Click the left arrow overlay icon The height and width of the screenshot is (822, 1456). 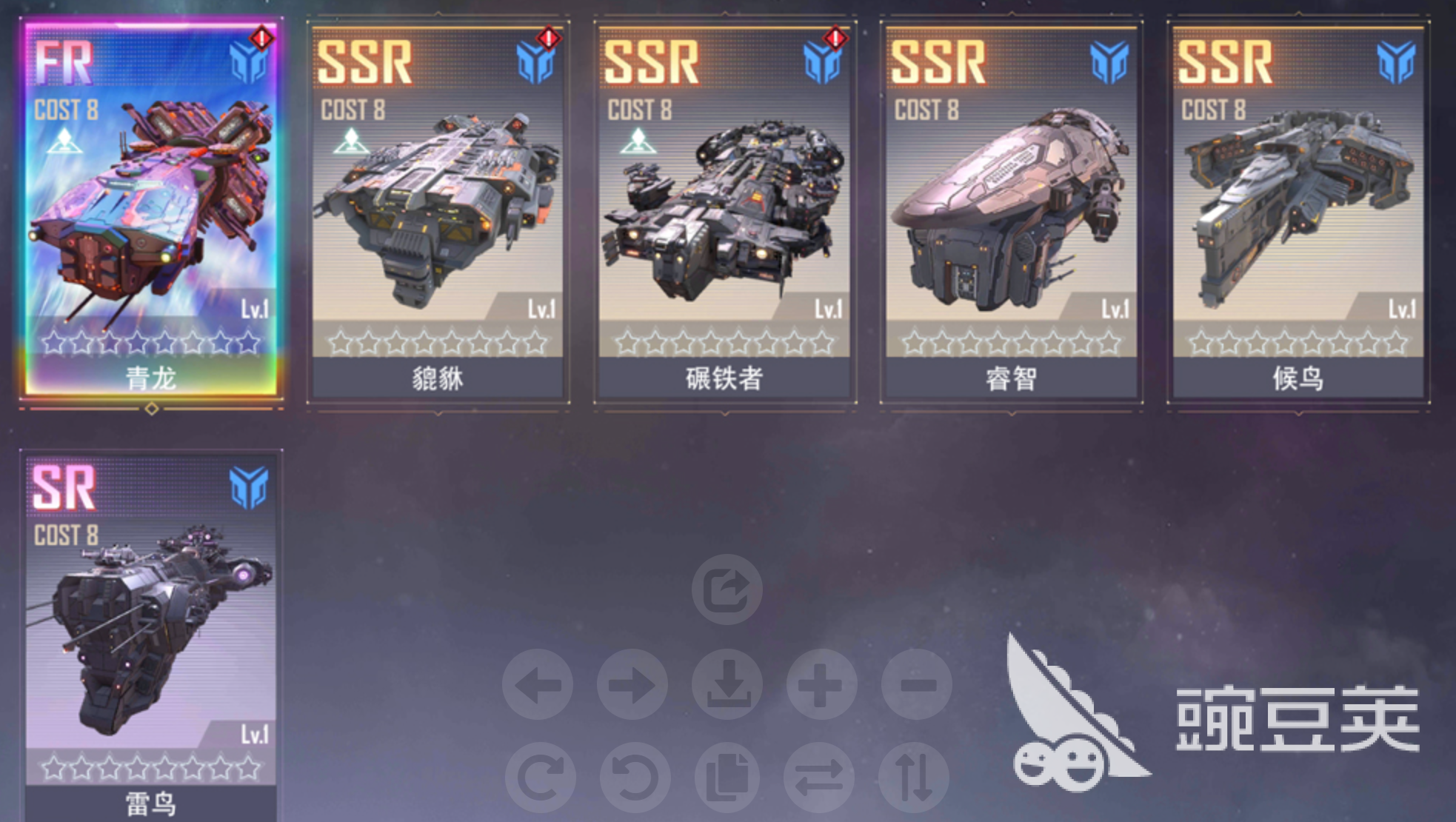click(x=538, y=684)
